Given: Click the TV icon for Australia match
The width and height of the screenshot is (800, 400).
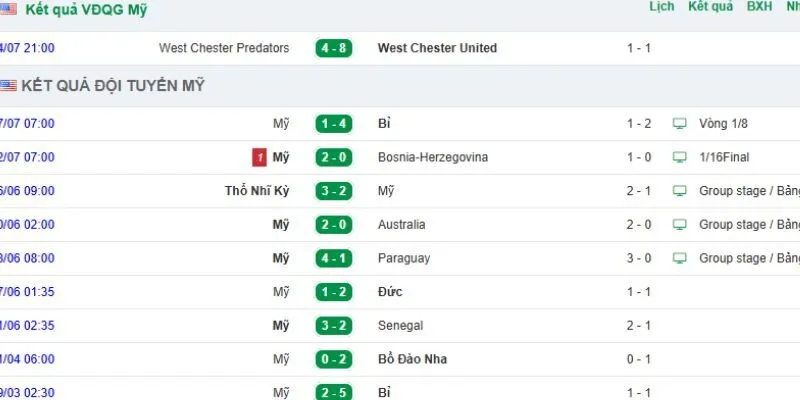Looking at the screenshot, I should [679, 224].
